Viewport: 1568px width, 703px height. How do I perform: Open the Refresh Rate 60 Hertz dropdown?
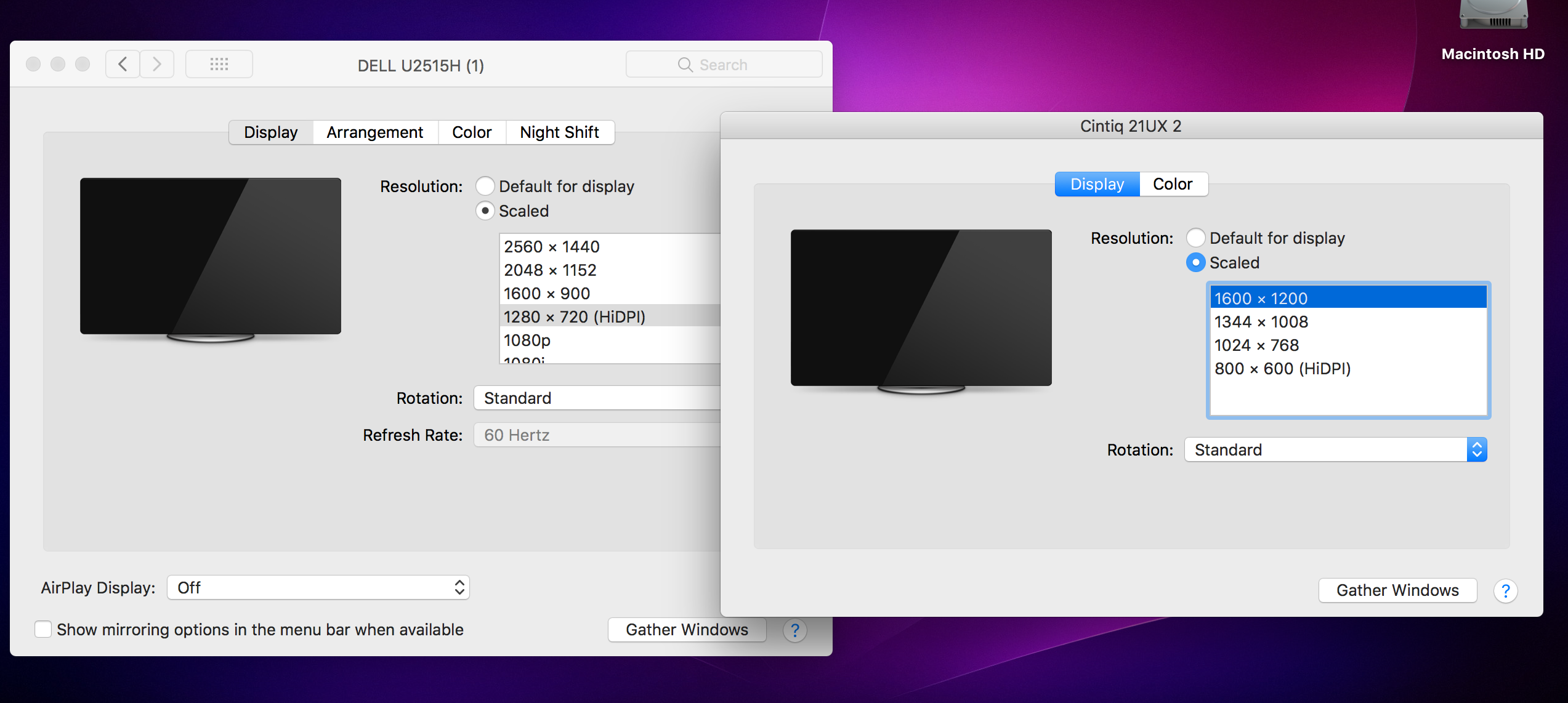click(597, 435)
